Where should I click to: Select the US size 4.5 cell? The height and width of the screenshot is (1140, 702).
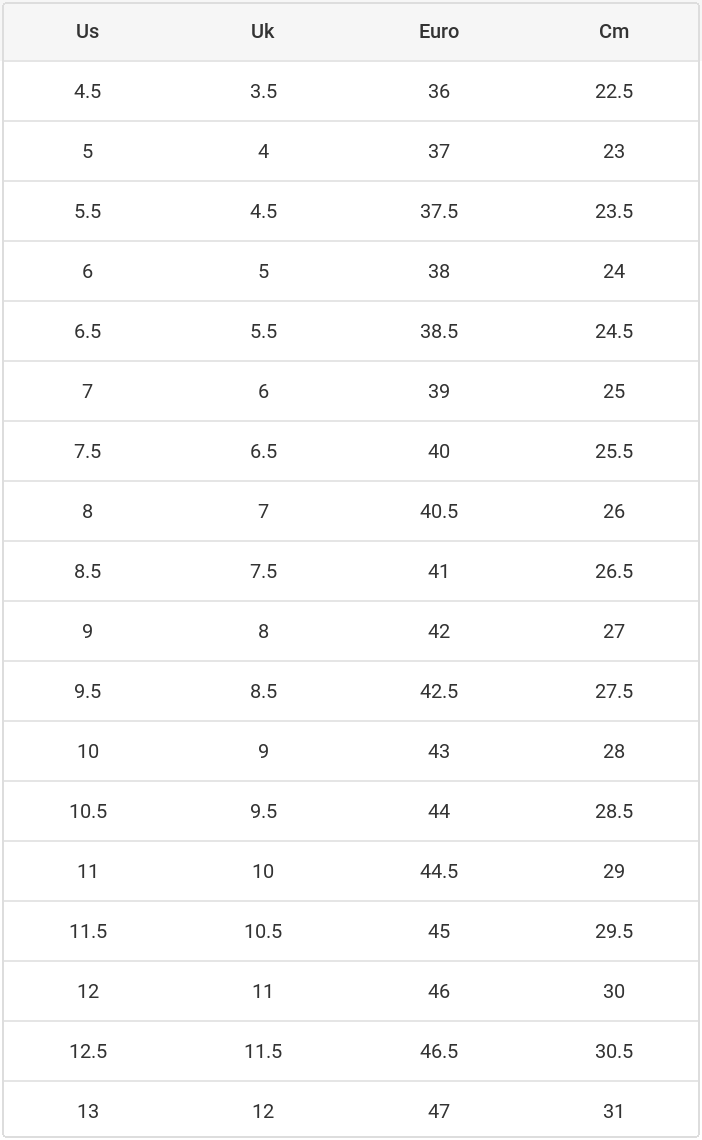coord(88,91)
